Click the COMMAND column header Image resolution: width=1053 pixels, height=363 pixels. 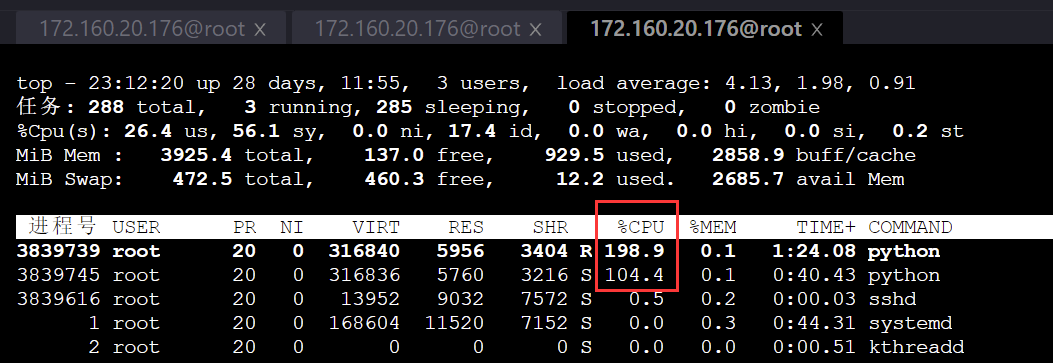pyautogui.click(x=910, y=227)
